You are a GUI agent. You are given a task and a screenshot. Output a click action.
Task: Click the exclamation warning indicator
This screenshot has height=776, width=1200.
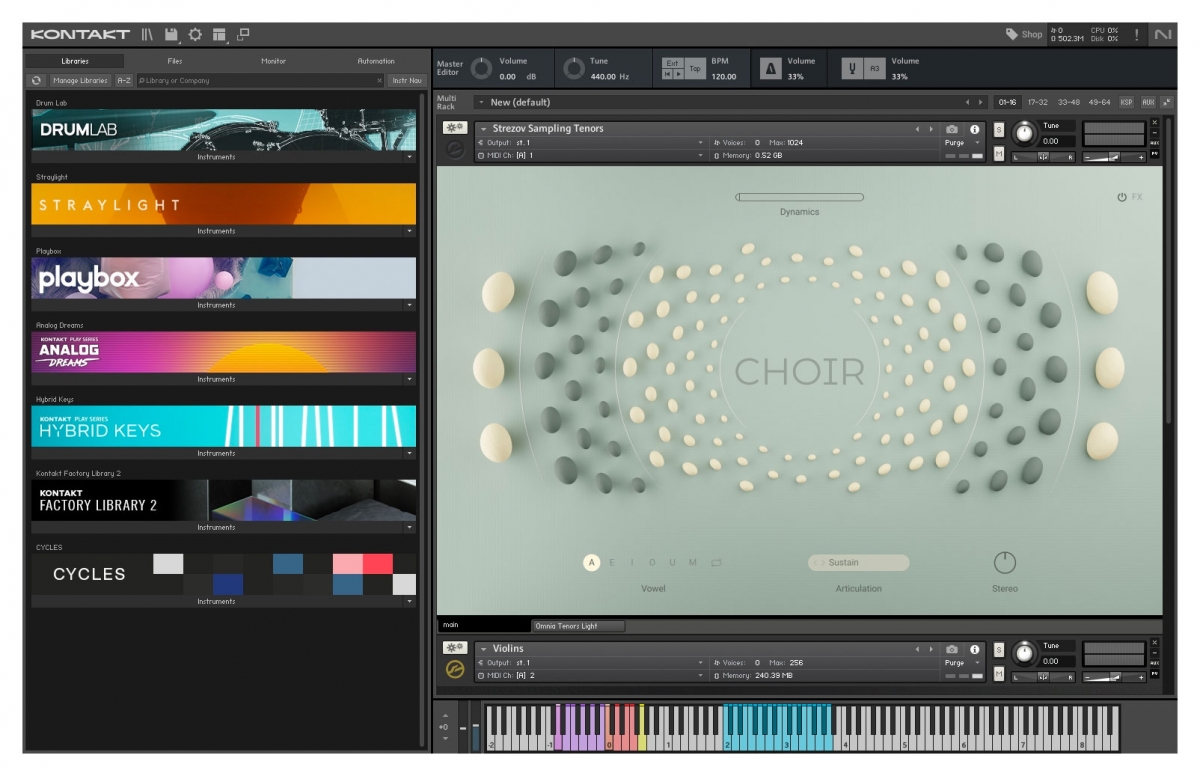coord(1136,34)
